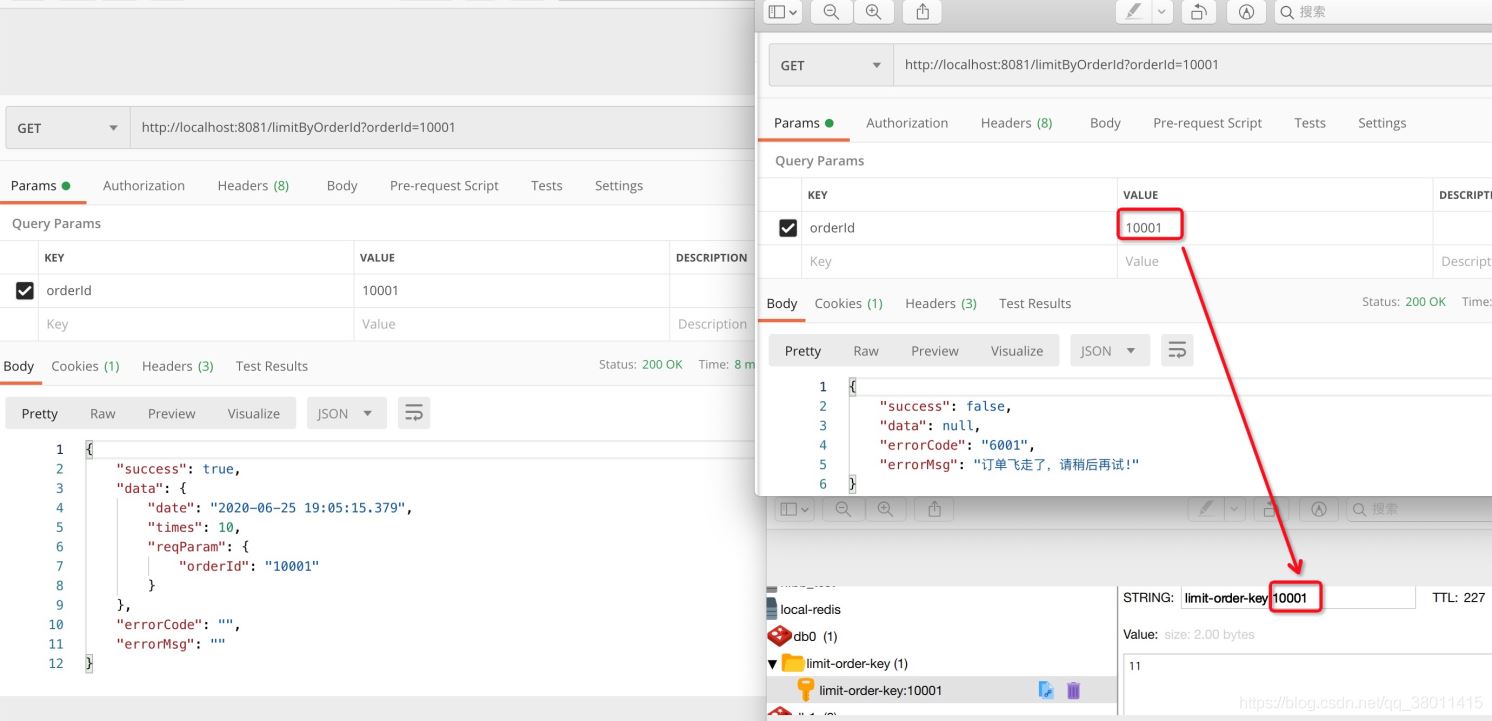Viewport: 1492px width, 721px height.
Task: Click search field in top Preview toolbar
Action: (x=1383, y=12)
